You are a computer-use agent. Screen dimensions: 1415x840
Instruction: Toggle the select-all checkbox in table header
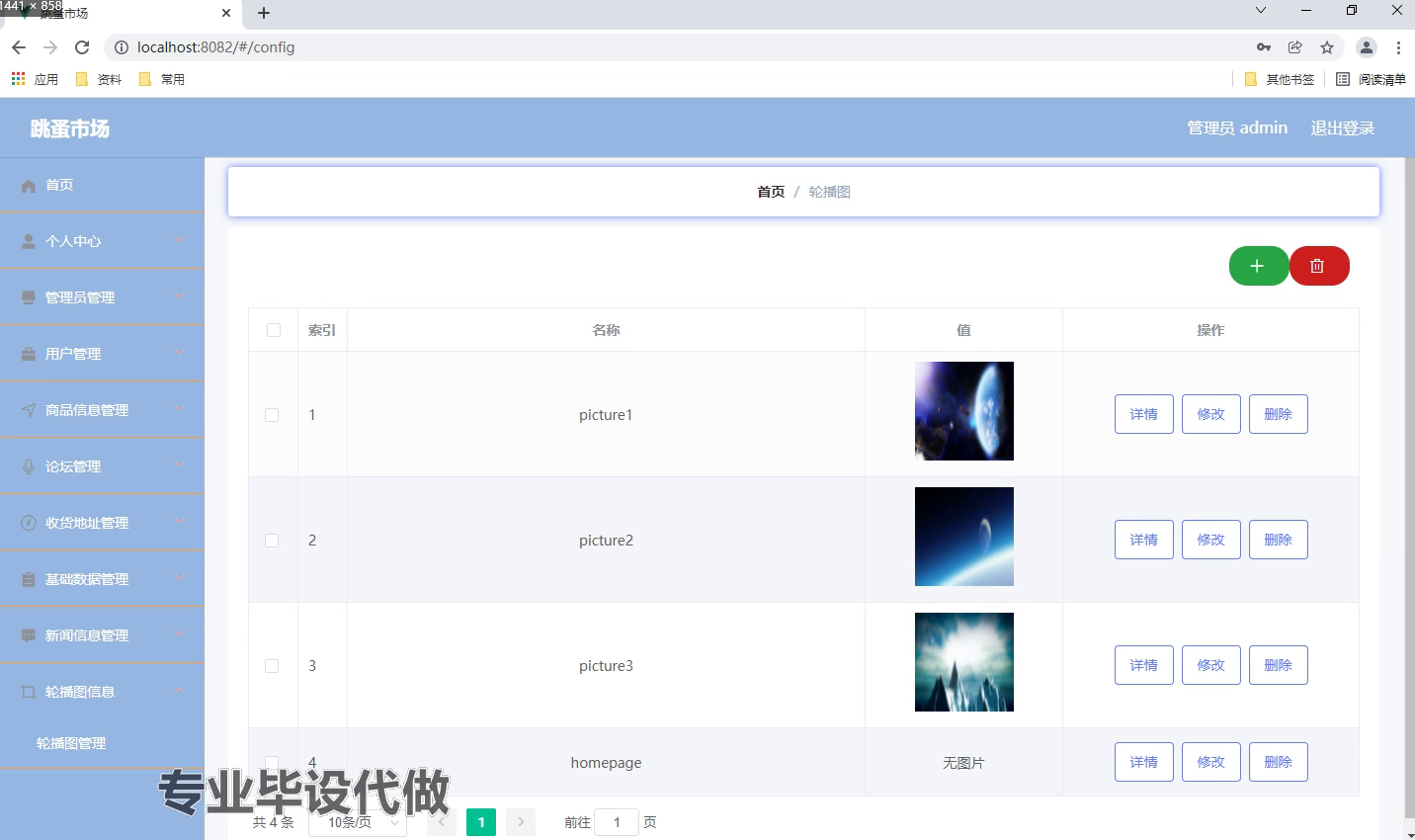pos(274,330)
